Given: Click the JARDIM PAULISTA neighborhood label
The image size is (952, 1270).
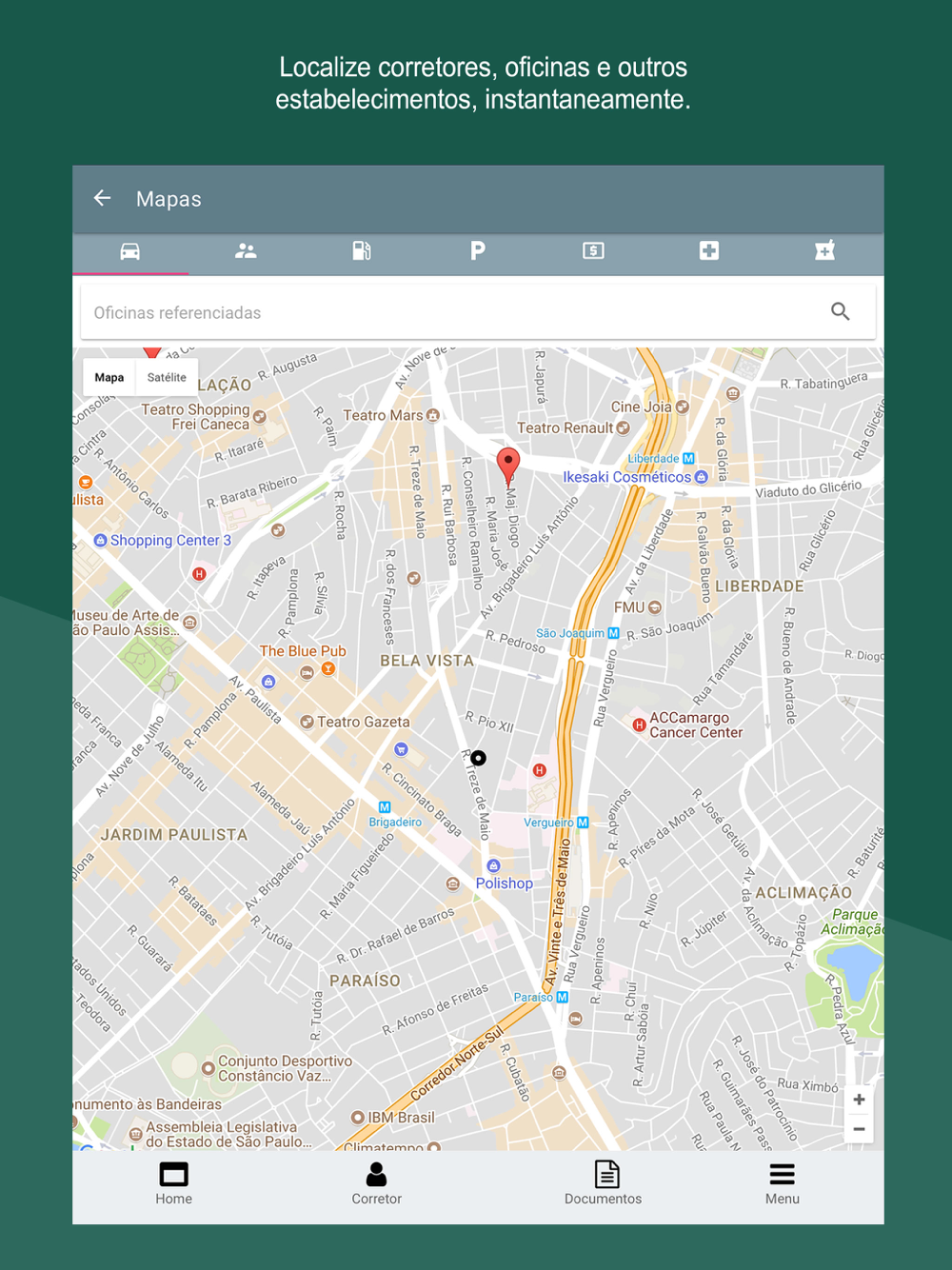Looking at the screenshot, I should [174, 835].
